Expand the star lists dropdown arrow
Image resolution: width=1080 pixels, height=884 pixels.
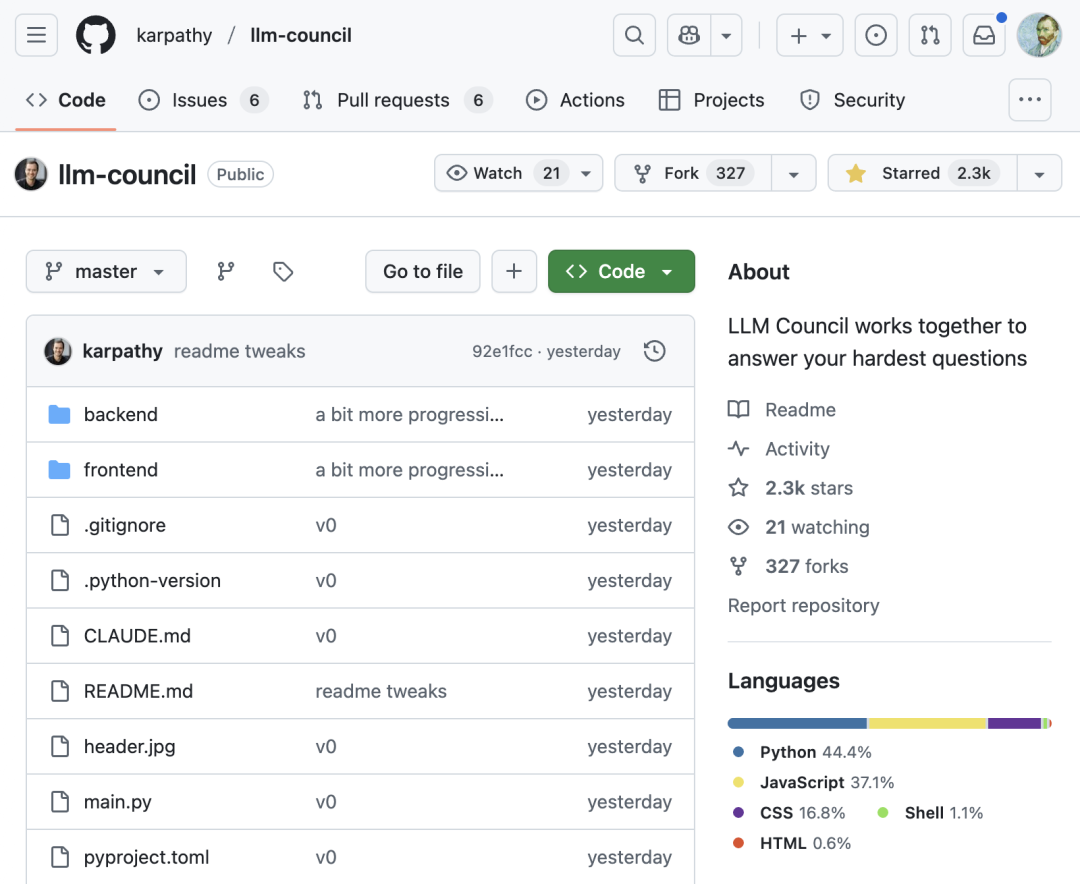1039,173
